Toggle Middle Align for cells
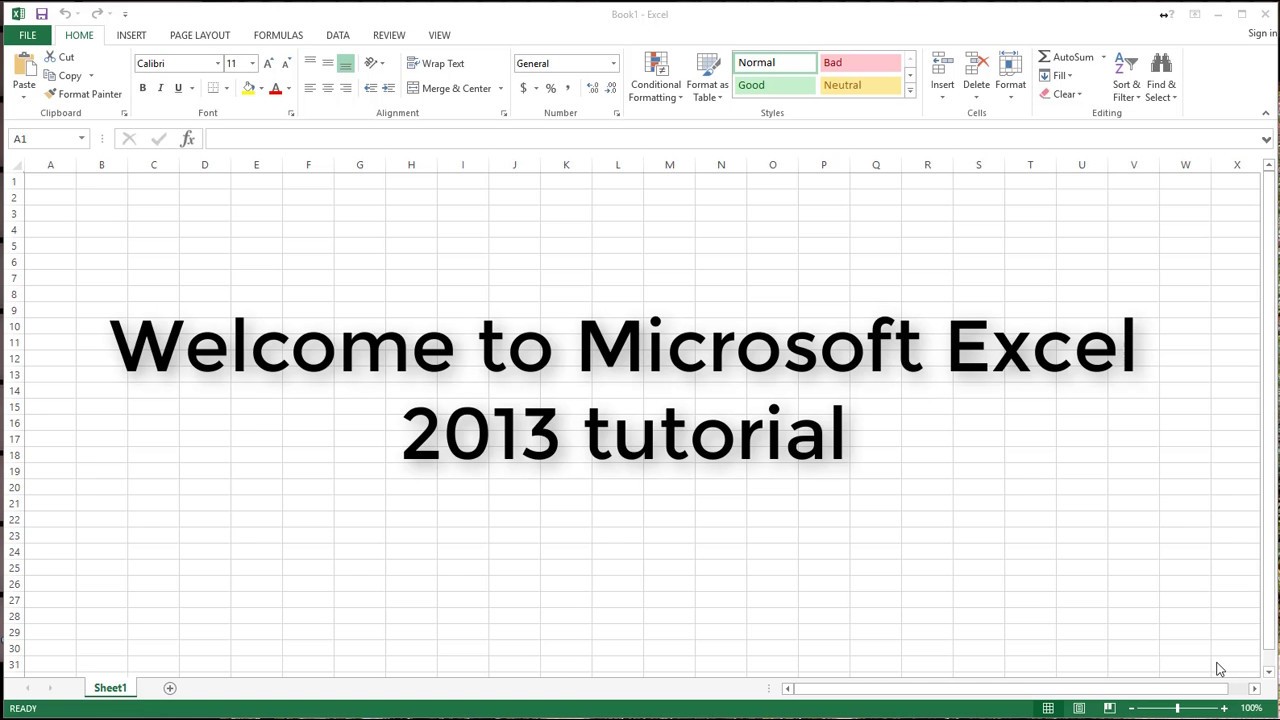Screen dimensions: 1280x720 click(328, 63)
